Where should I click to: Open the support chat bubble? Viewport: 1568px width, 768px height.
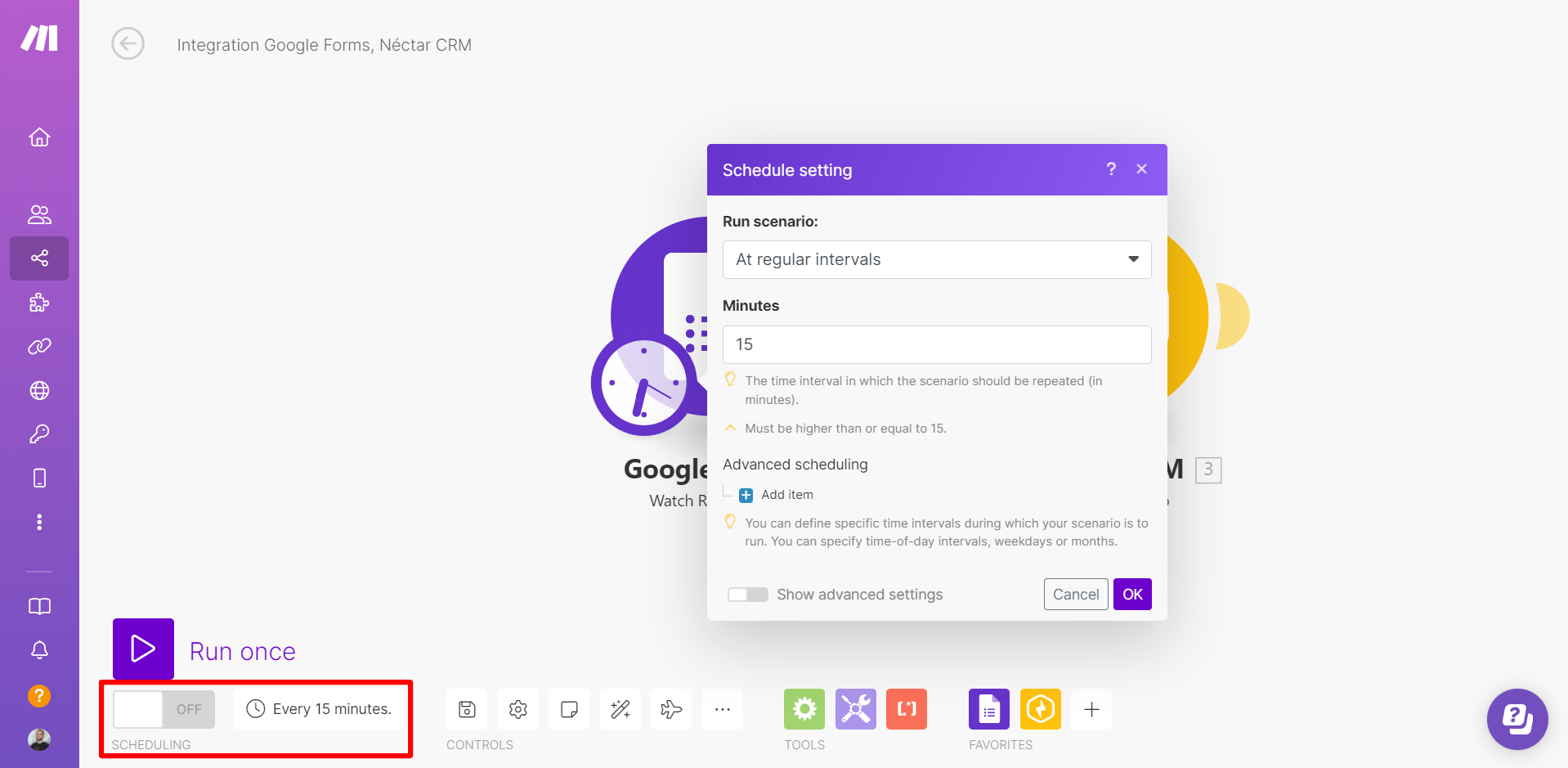pos(1517,720)
